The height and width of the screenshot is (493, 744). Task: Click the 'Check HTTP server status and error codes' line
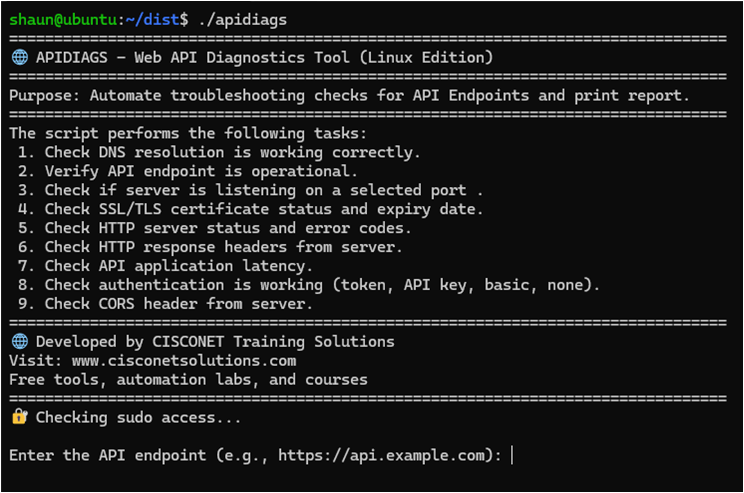point(241,228)
